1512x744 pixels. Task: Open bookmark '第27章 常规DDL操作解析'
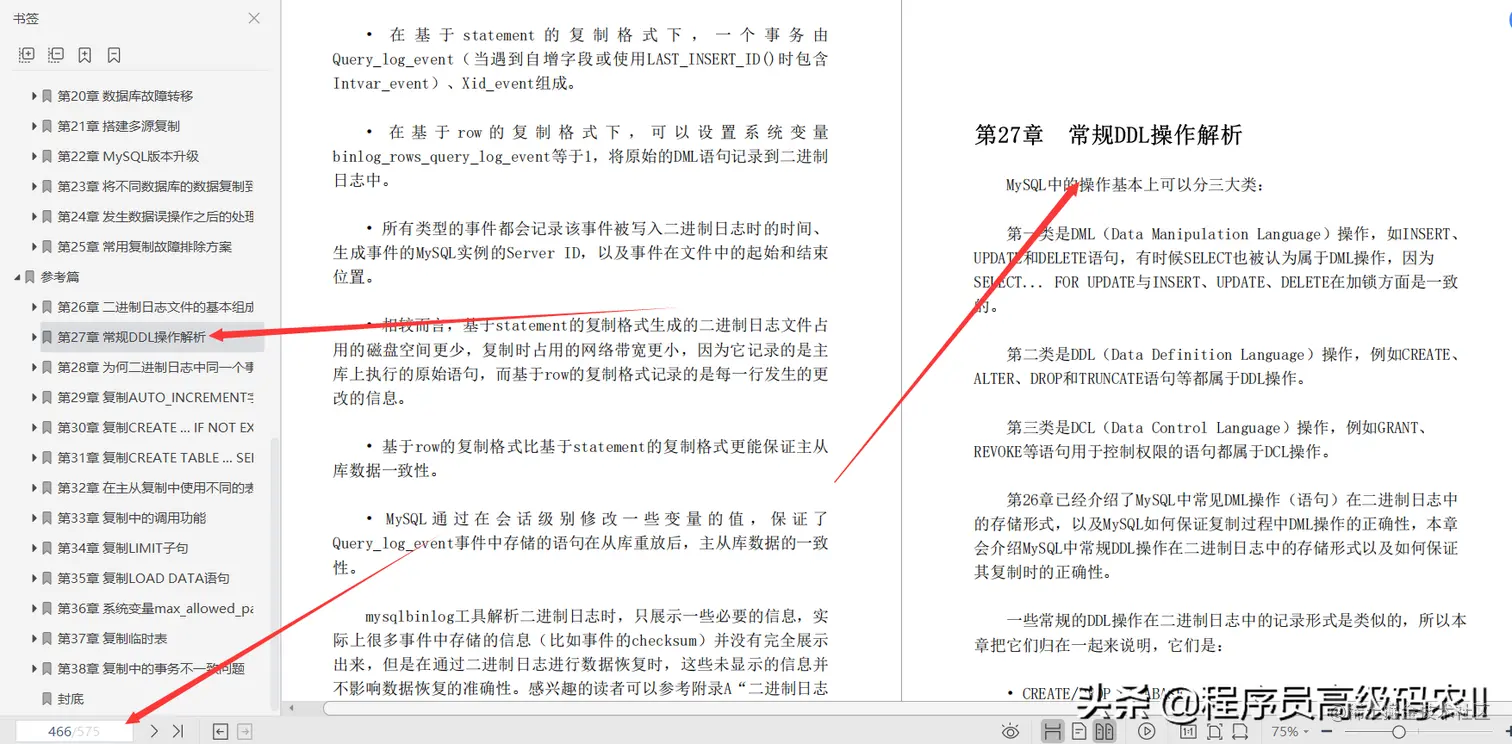point(130,337)
